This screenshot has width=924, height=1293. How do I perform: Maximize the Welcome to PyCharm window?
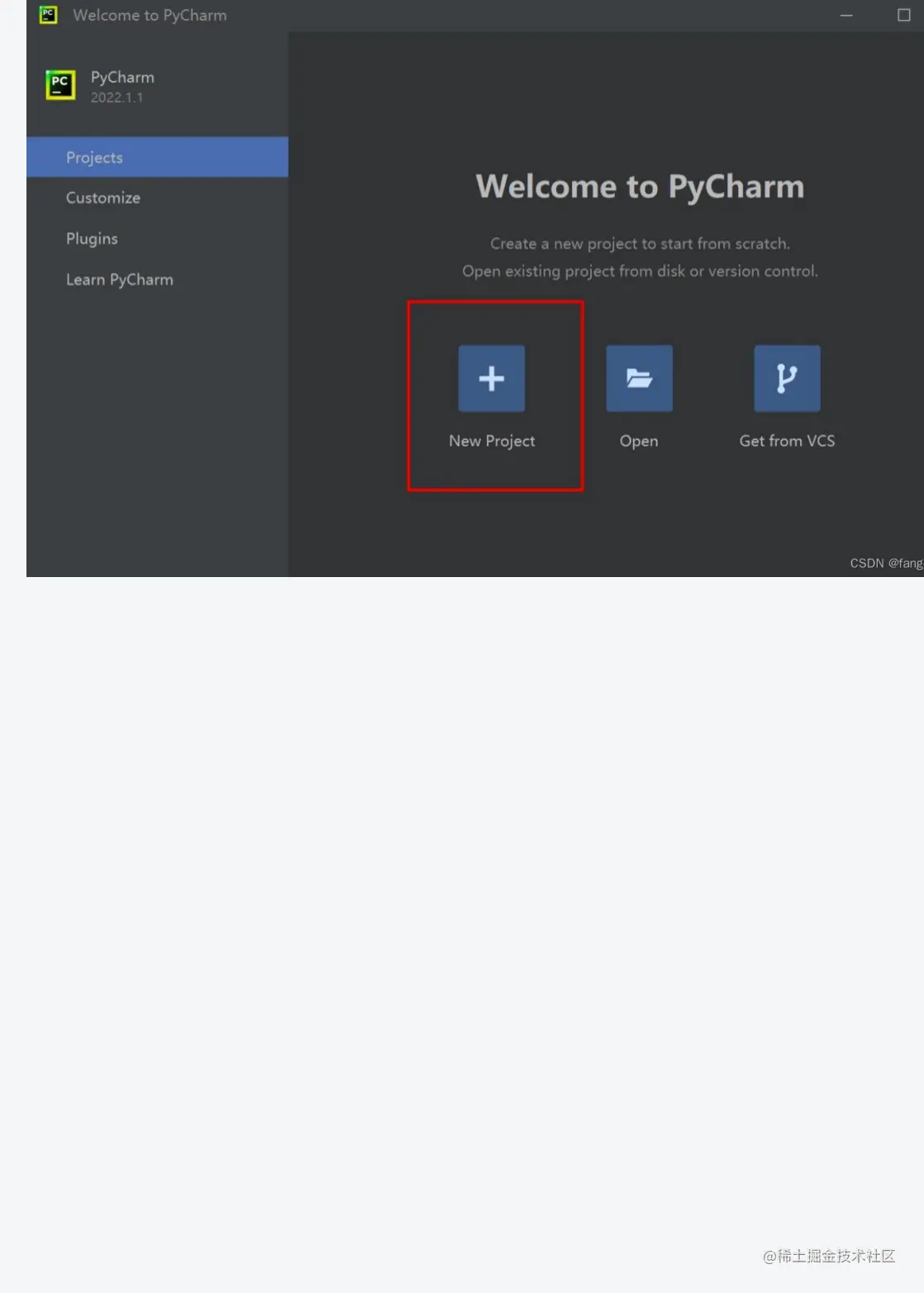904,15
